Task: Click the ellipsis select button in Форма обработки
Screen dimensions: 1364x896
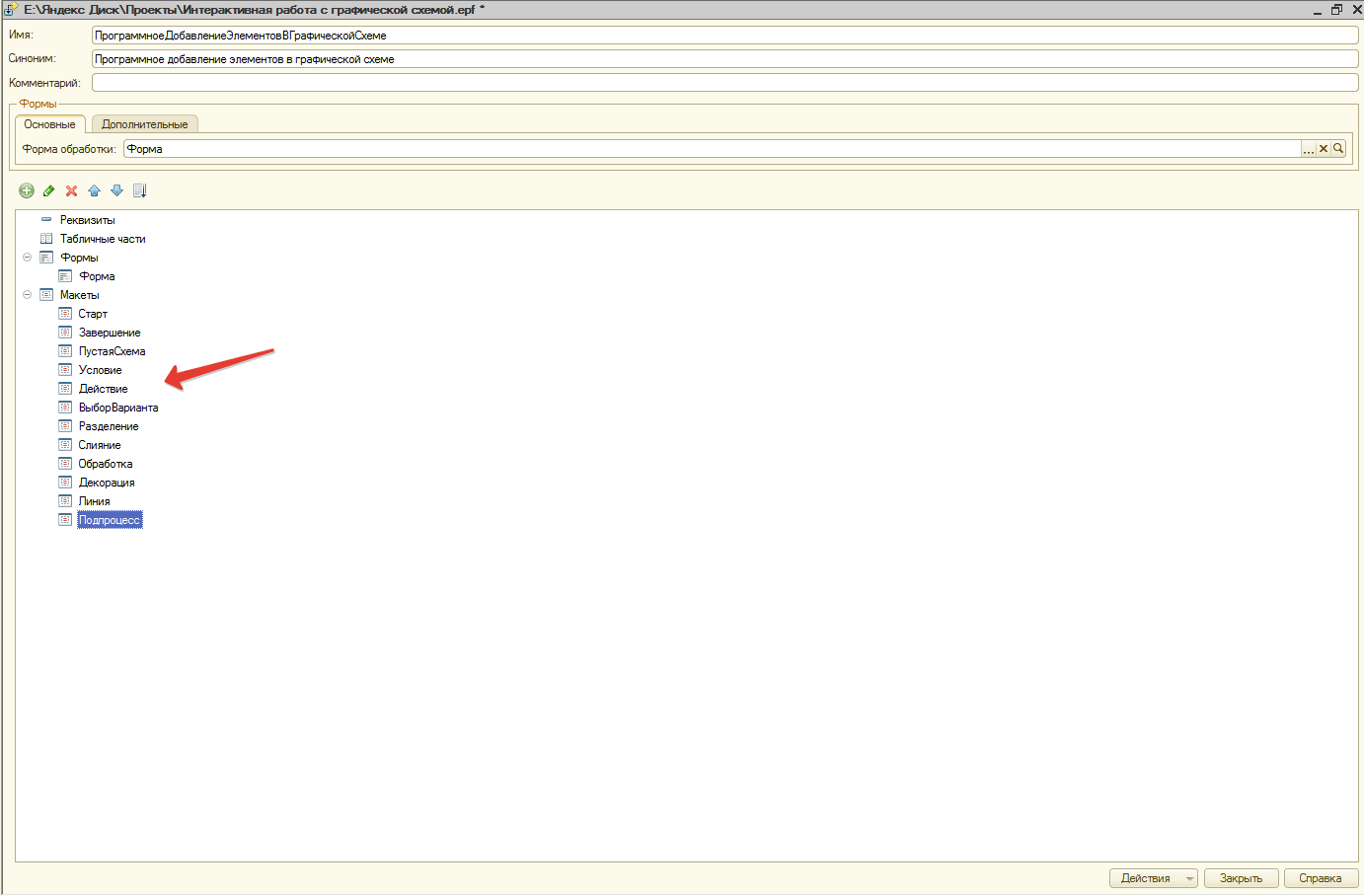Action: tap(1309, 149)
